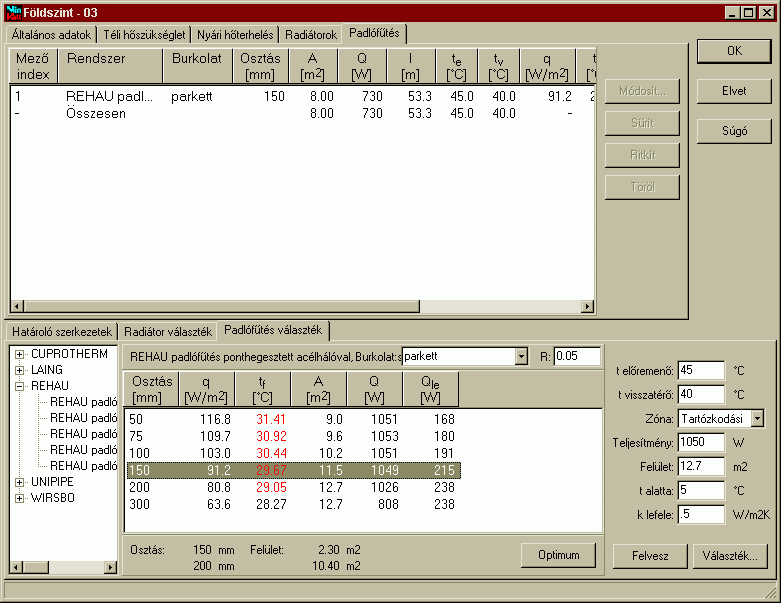The image size is (781, 603).
Task: Click the disabled Sűrít button
Action: (642, 123)
